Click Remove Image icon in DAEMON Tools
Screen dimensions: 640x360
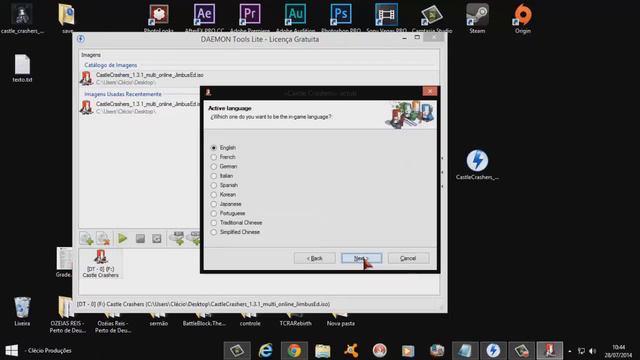(103, 238)
